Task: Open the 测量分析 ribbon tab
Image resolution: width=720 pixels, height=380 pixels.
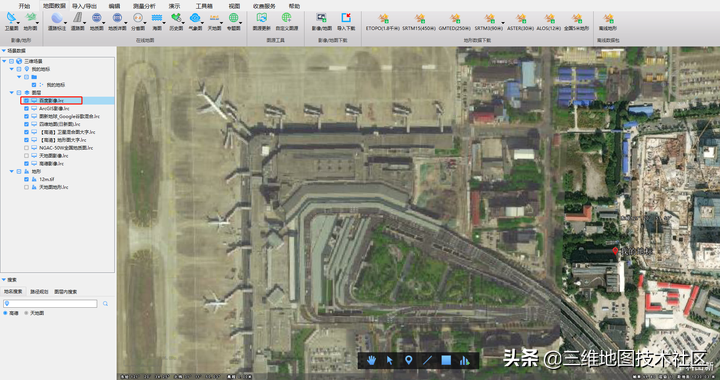Action: 144,6
